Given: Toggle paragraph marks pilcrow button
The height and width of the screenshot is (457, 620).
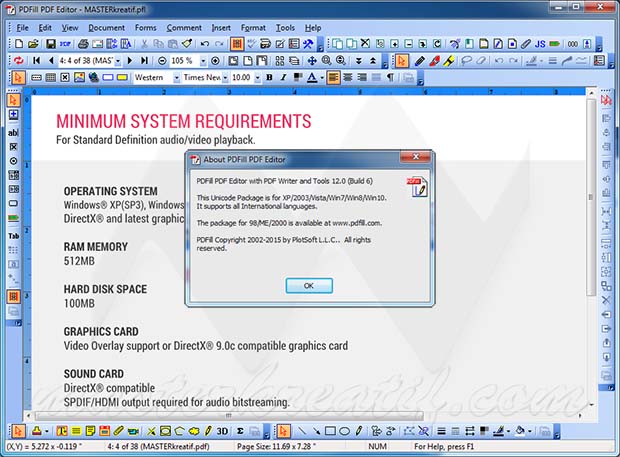Looking at the screenshot, I should coord(391,77).
